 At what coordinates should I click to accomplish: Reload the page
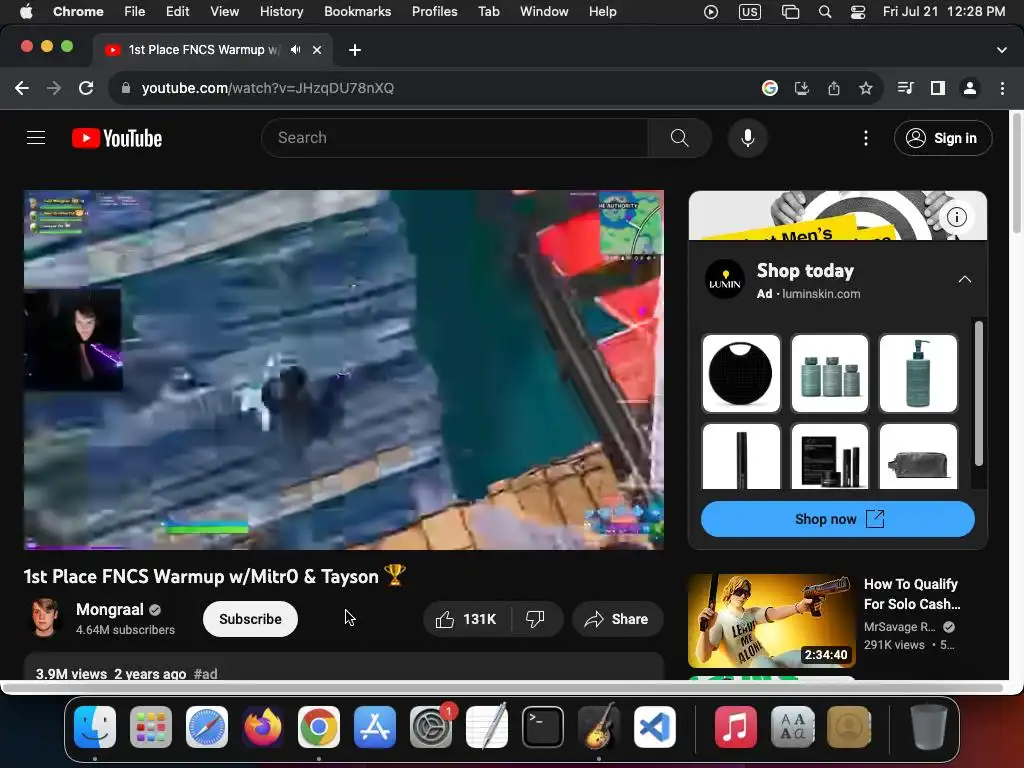point(86,88)
